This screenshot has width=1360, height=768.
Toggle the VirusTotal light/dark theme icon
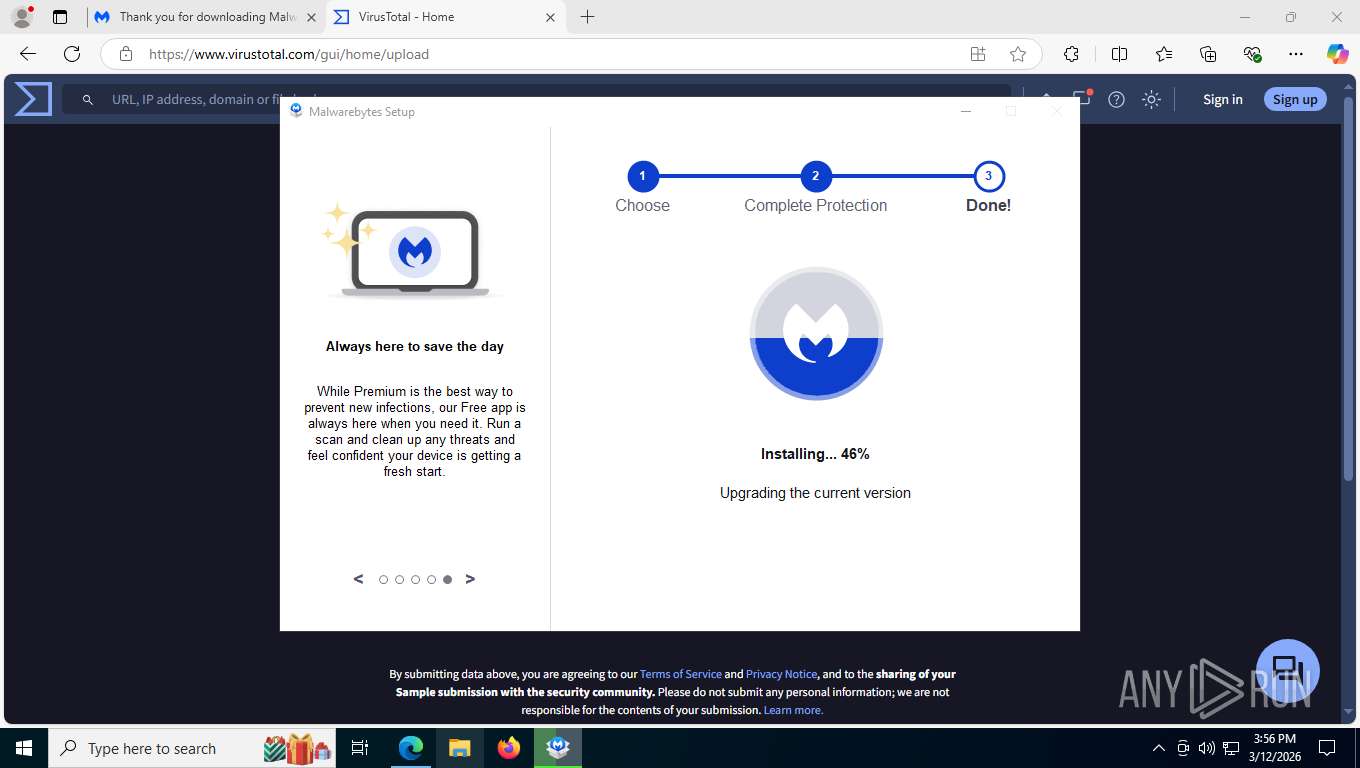1151,99
